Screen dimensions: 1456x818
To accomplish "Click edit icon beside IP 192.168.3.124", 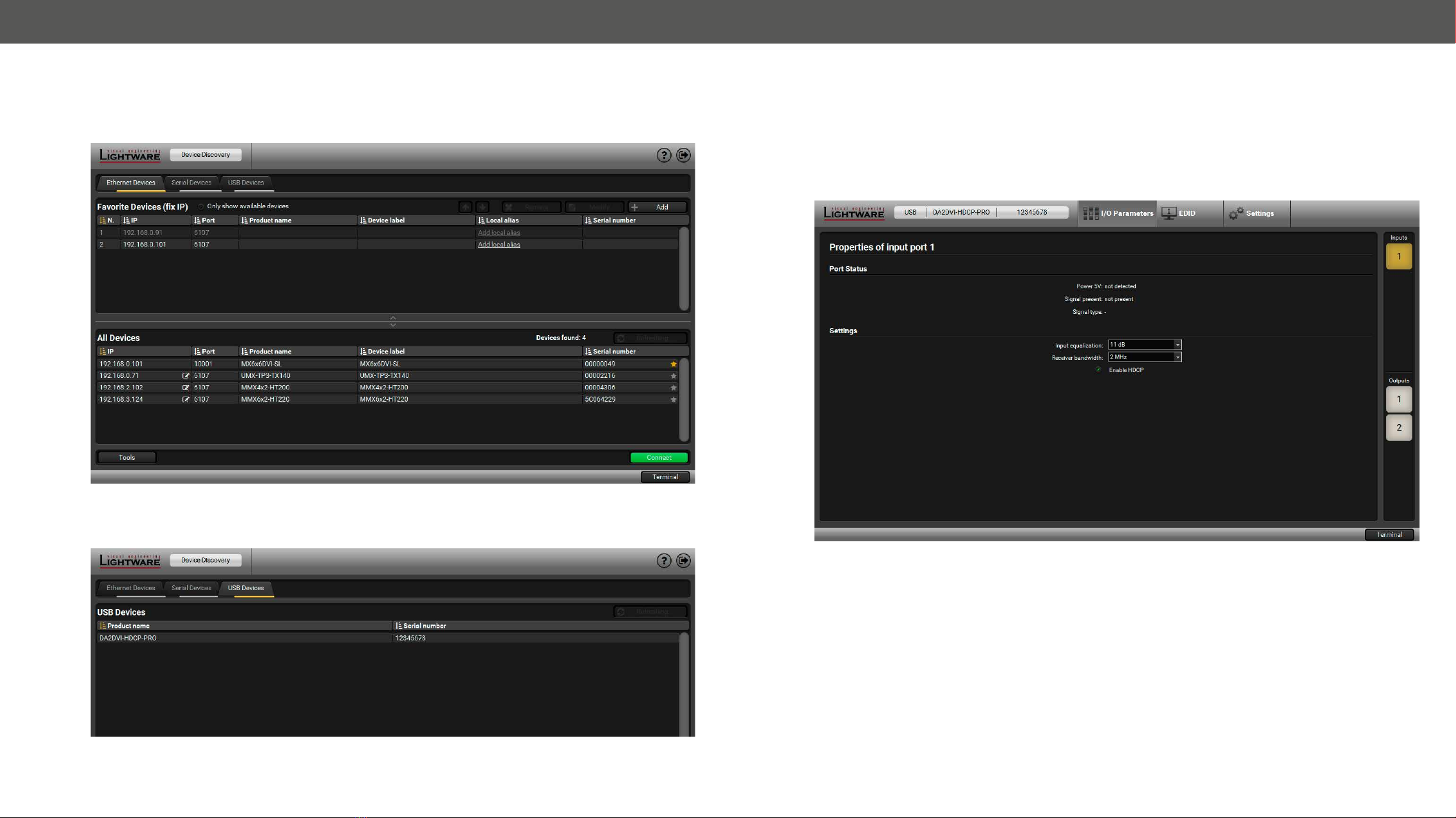I will (186, 400).
